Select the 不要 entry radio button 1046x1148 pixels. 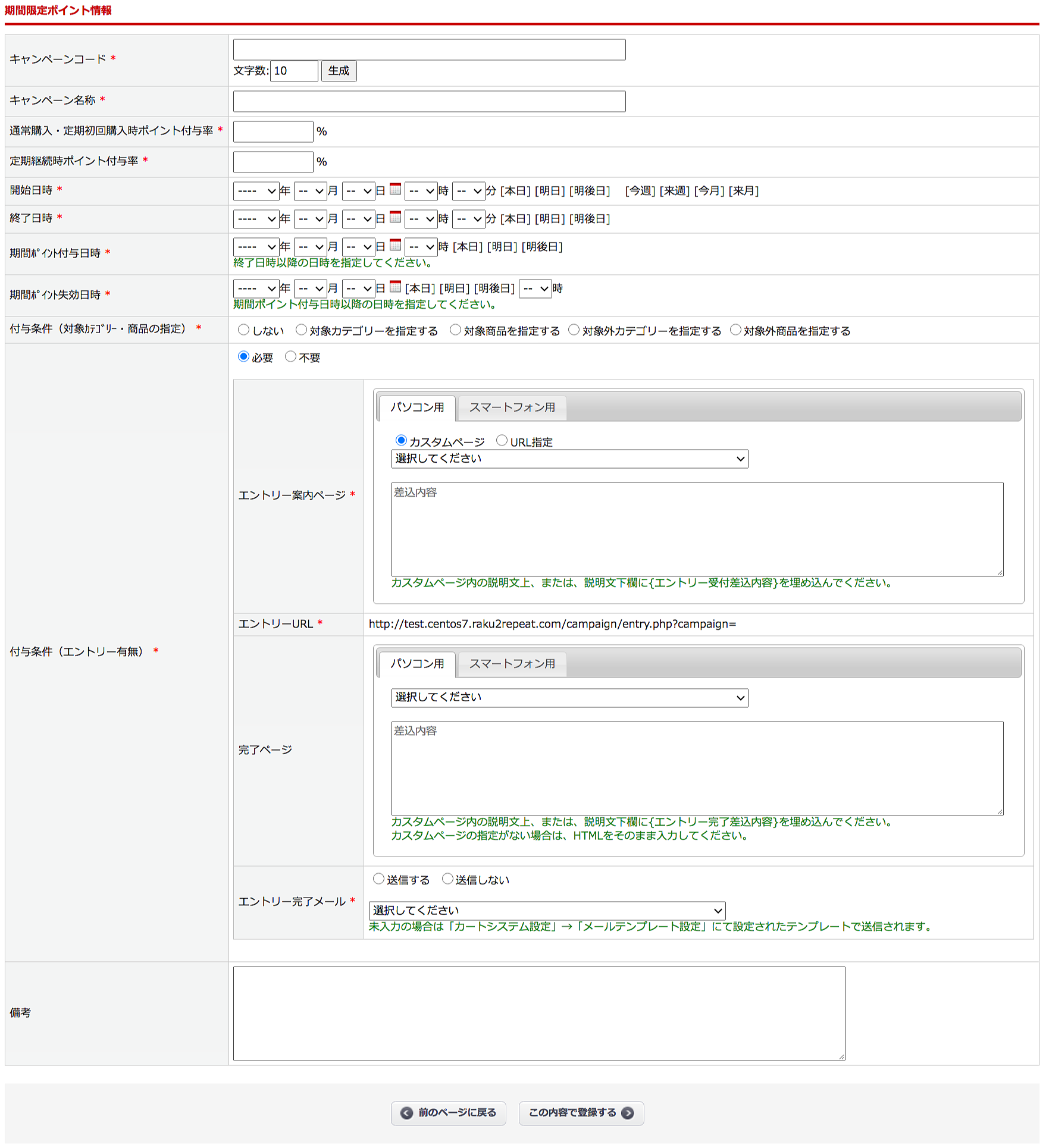tap(290, 357)
